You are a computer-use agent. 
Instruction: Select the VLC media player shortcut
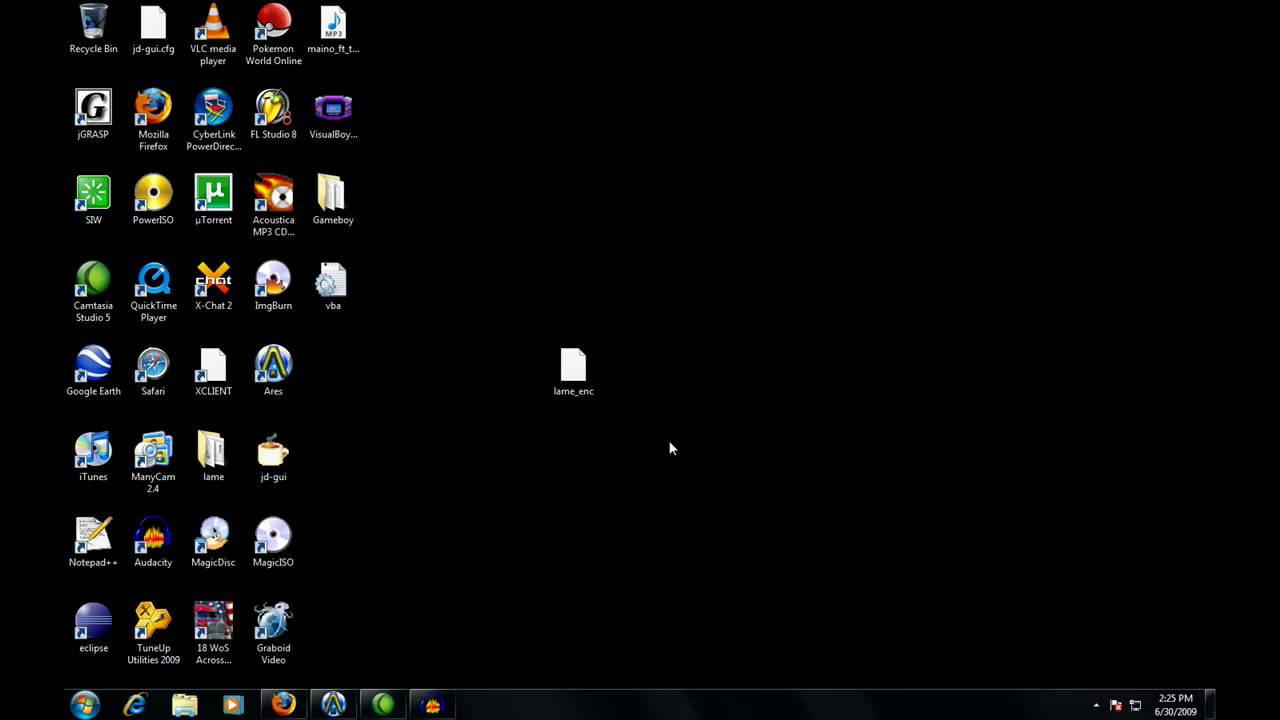point(213,35)
